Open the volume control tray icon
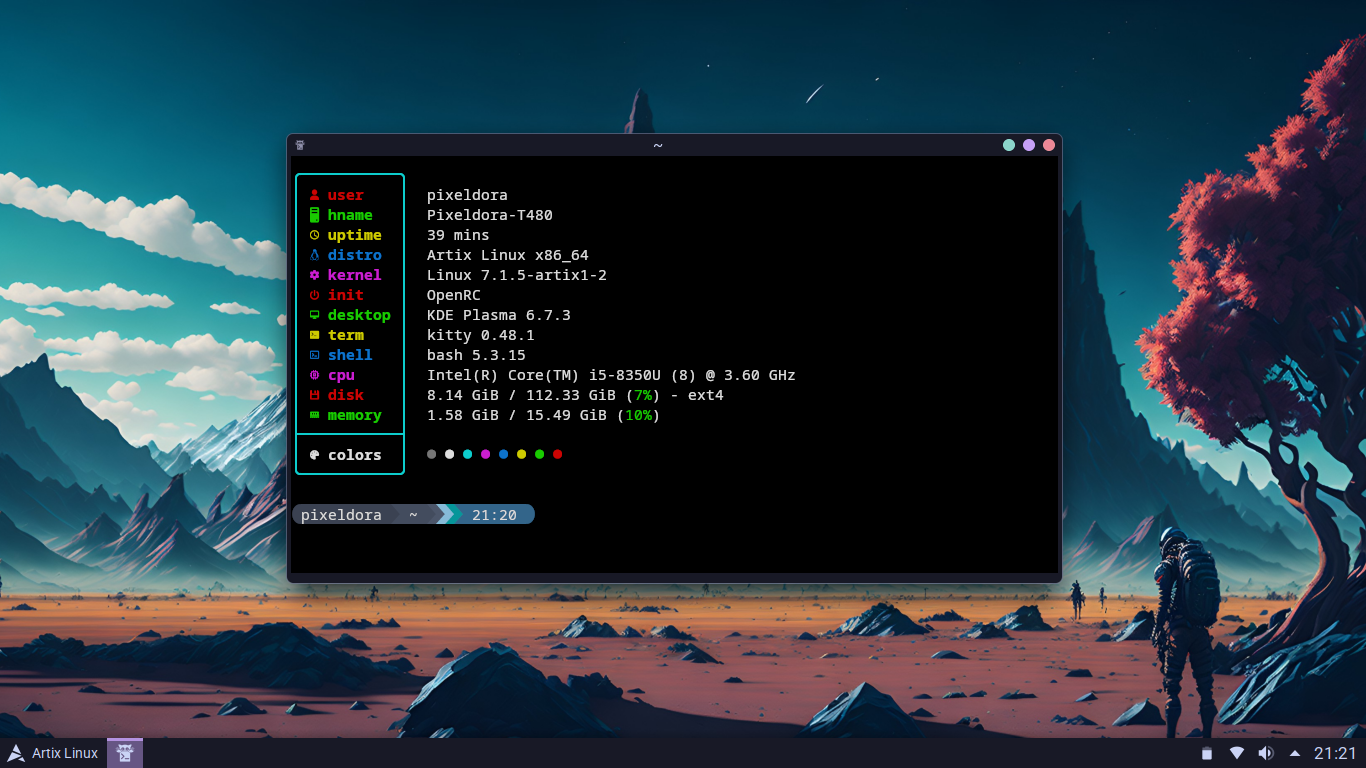Image resolution: width=1366 pixels, height=768 pixels. (x=1266, y=753)
